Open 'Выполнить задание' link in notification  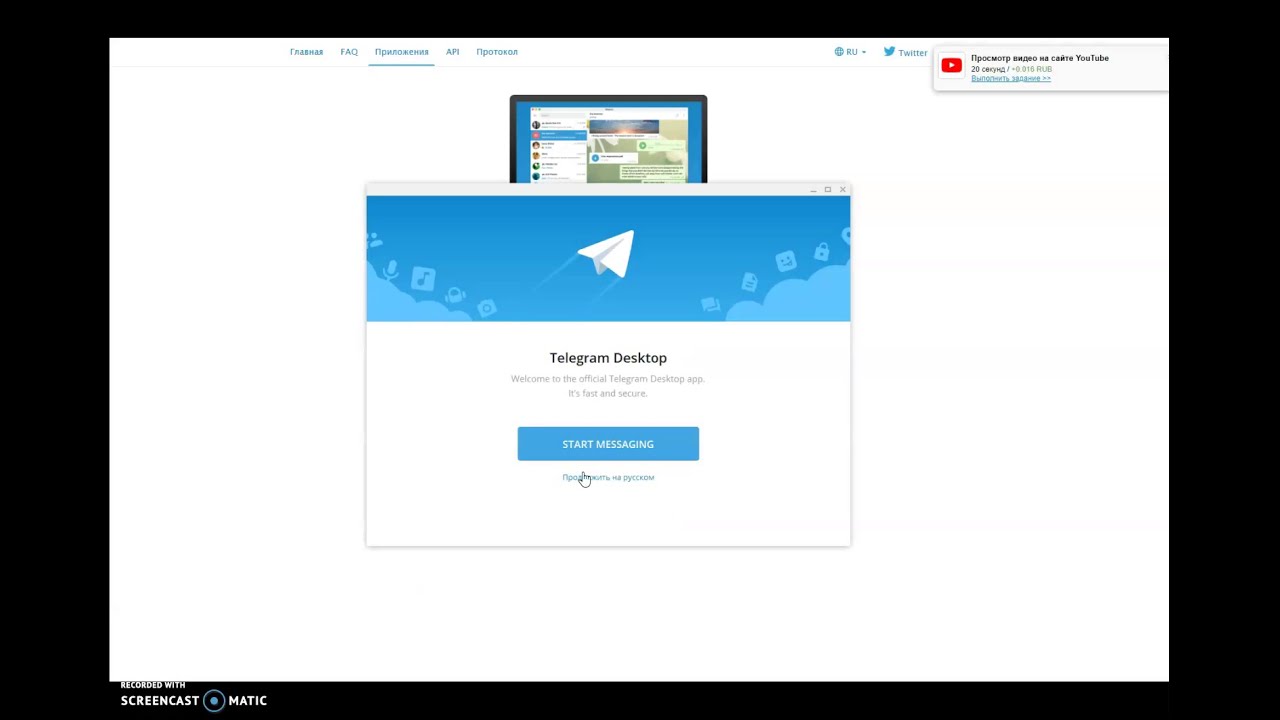[x=1011, y=78]
